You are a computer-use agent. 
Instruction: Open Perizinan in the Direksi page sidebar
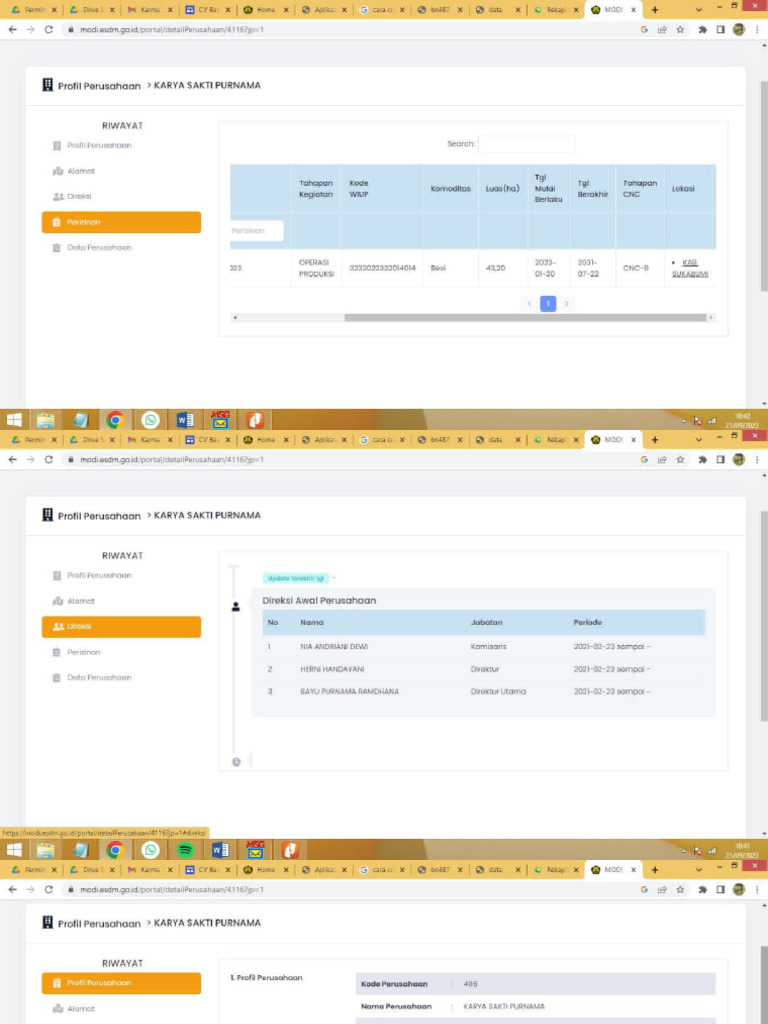tap(83, 652)
